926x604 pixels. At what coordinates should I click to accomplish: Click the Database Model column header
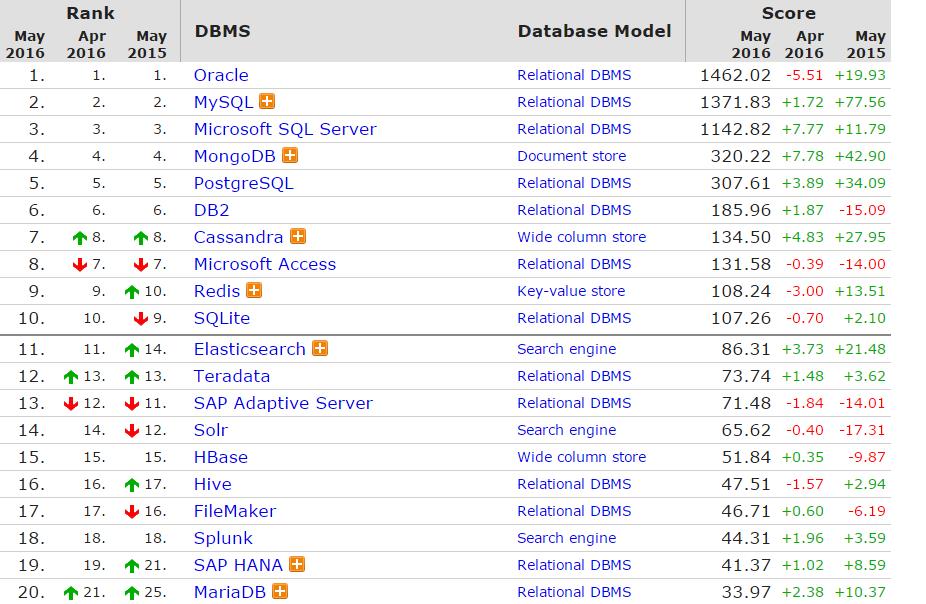click(595, 31)
